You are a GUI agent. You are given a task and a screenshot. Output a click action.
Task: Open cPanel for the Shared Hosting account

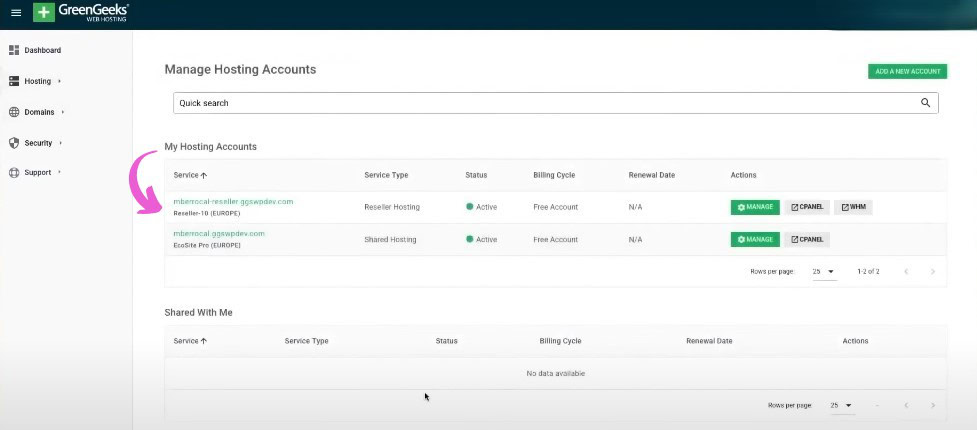point(807,239)
